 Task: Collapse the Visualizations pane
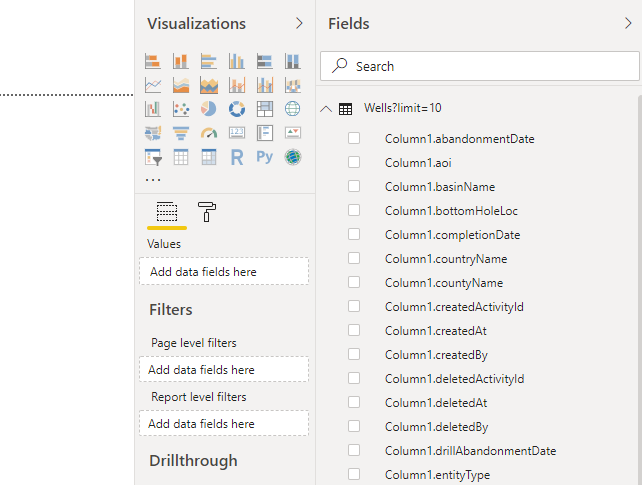pos(299,23)
